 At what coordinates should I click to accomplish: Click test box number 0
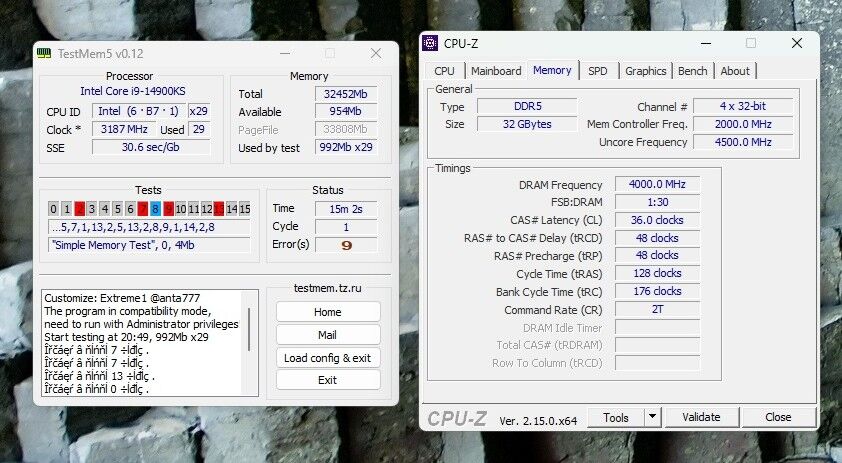53,209
